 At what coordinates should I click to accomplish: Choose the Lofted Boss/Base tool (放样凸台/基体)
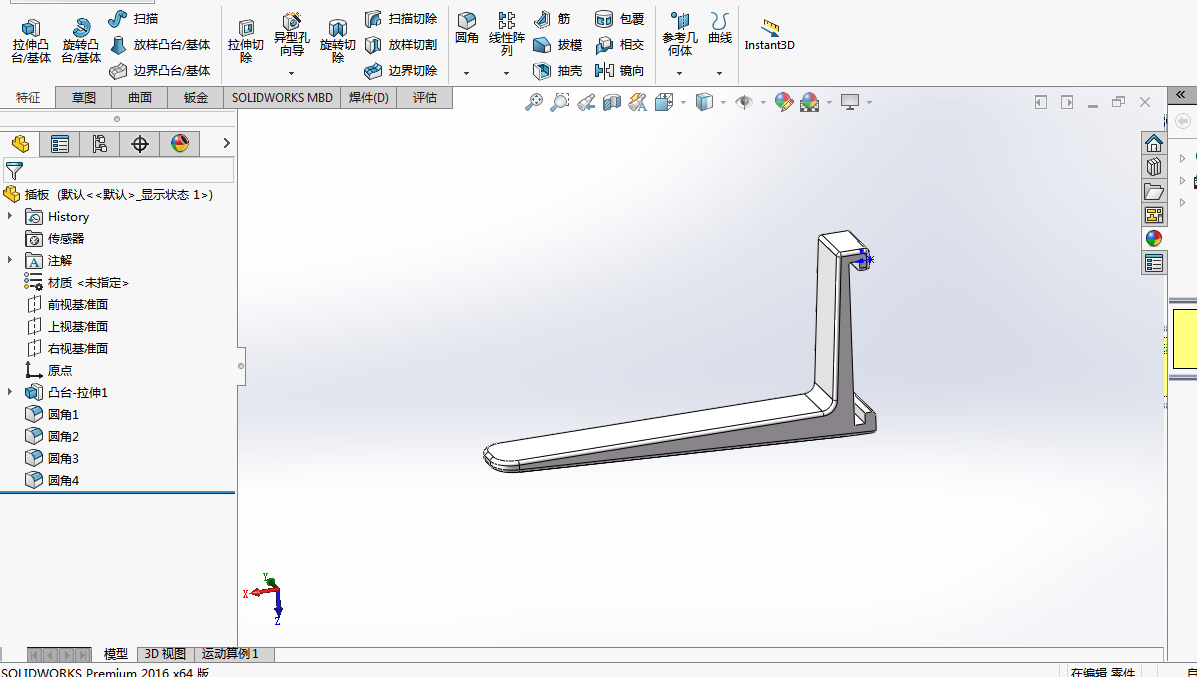tap(160, 45)
